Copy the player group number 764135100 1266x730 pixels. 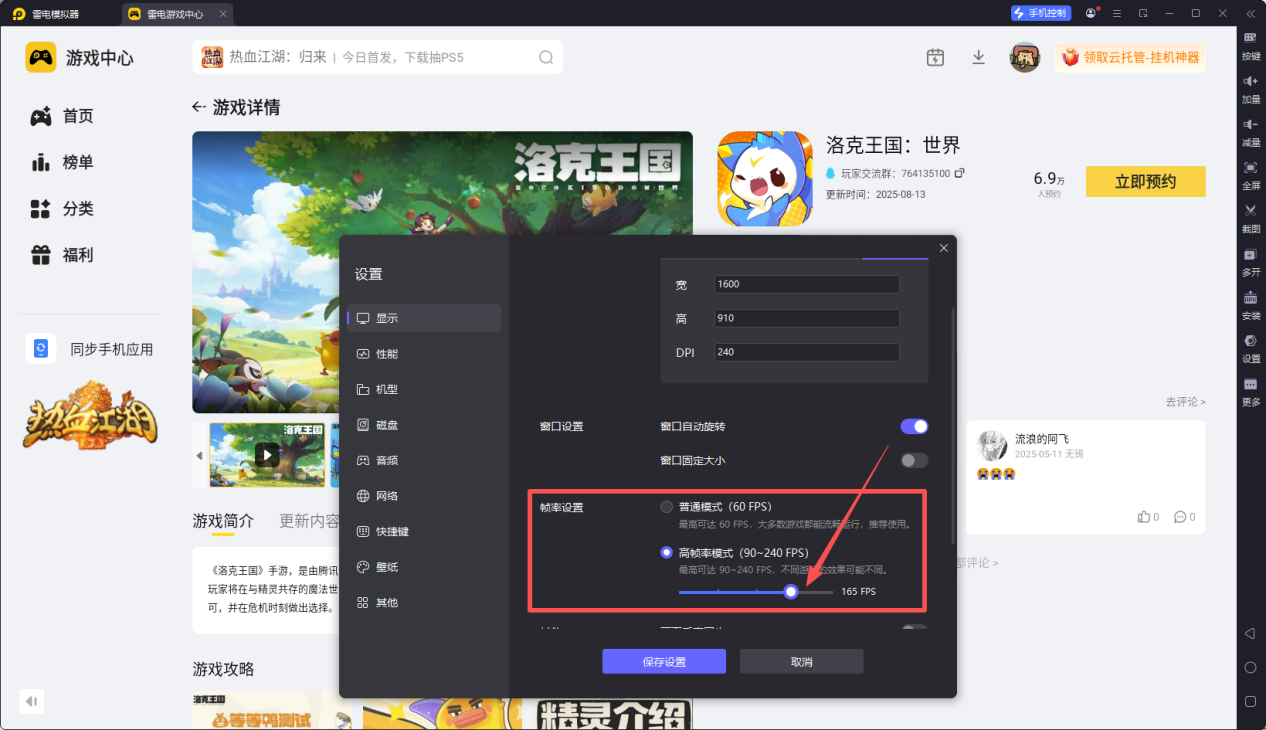coord(960,173)
